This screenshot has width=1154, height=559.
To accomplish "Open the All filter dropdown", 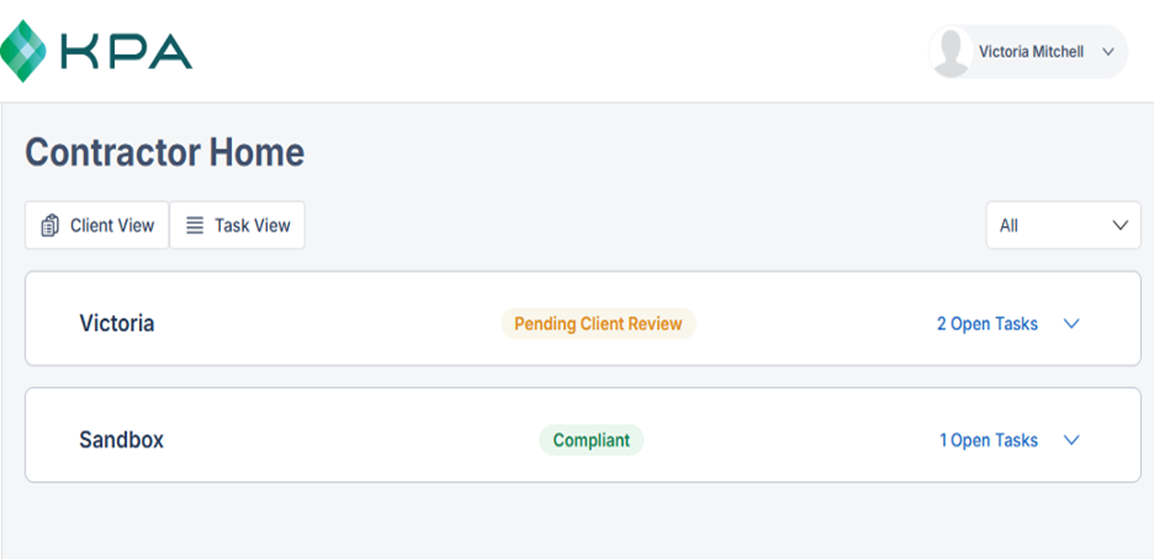I will [1063, 225].
